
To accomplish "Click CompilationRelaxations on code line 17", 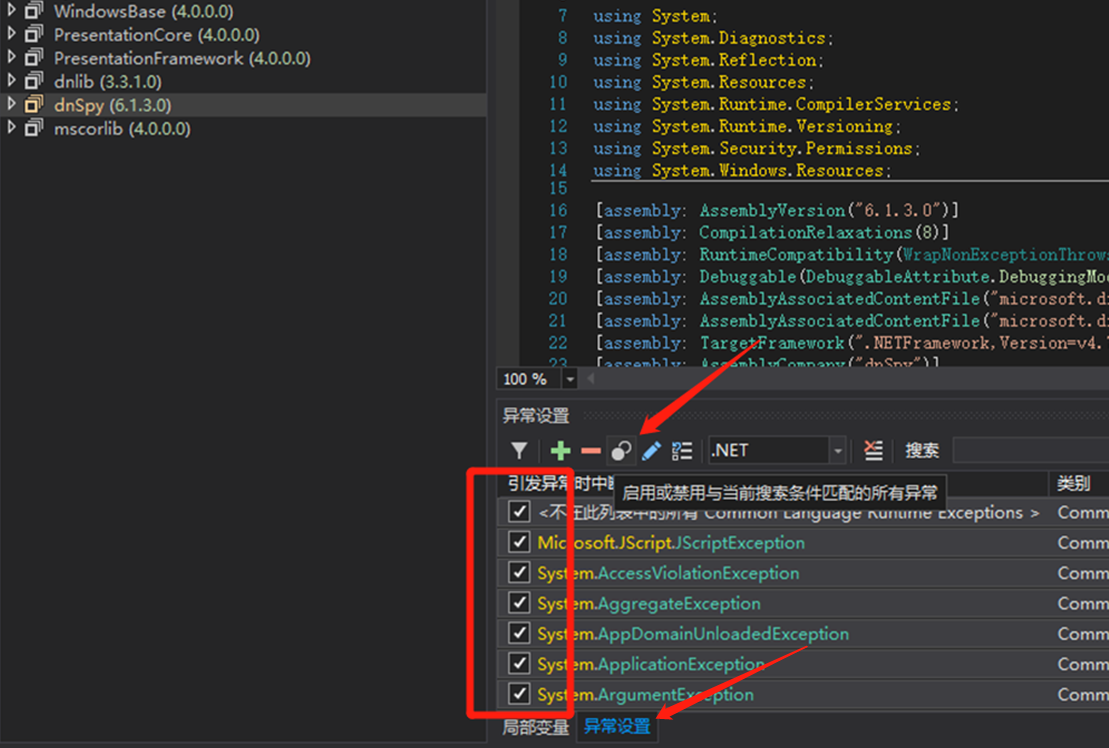I will [x=806, y=232].
